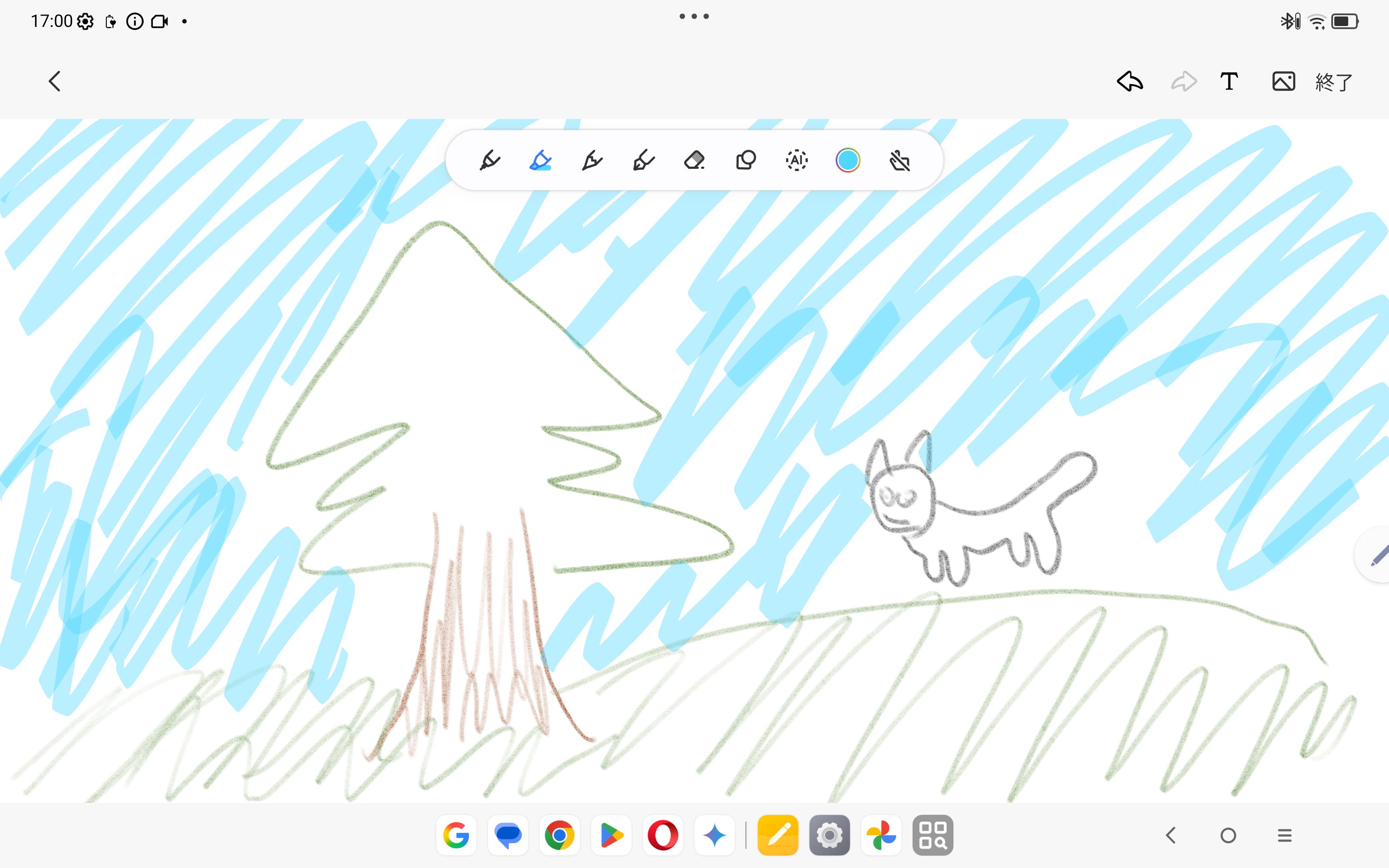Open the shapes tool
1389x868 pixels.
tap(746, 160)
